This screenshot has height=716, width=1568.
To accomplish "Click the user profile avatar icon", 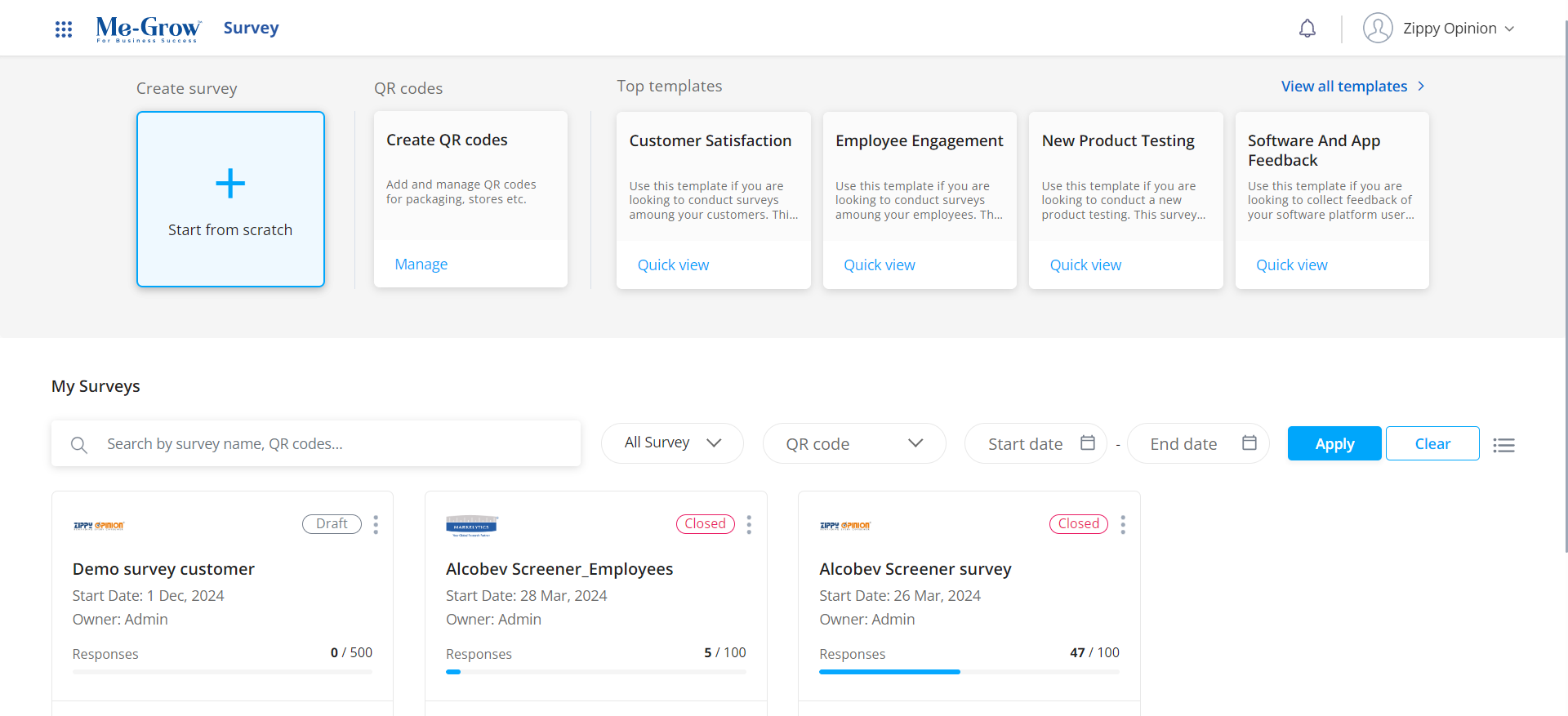I will pyautogui.click(x=1377, y=29).
